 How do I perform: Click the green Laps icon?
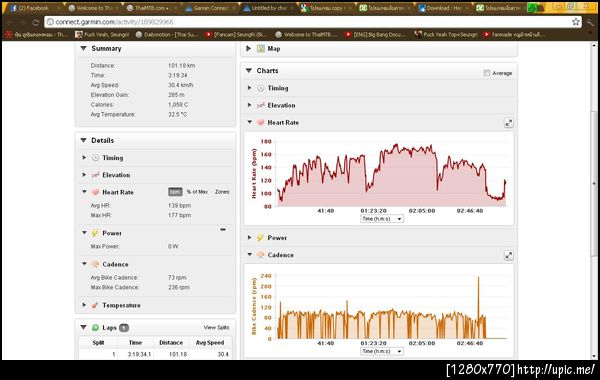[x=95, y=328]
